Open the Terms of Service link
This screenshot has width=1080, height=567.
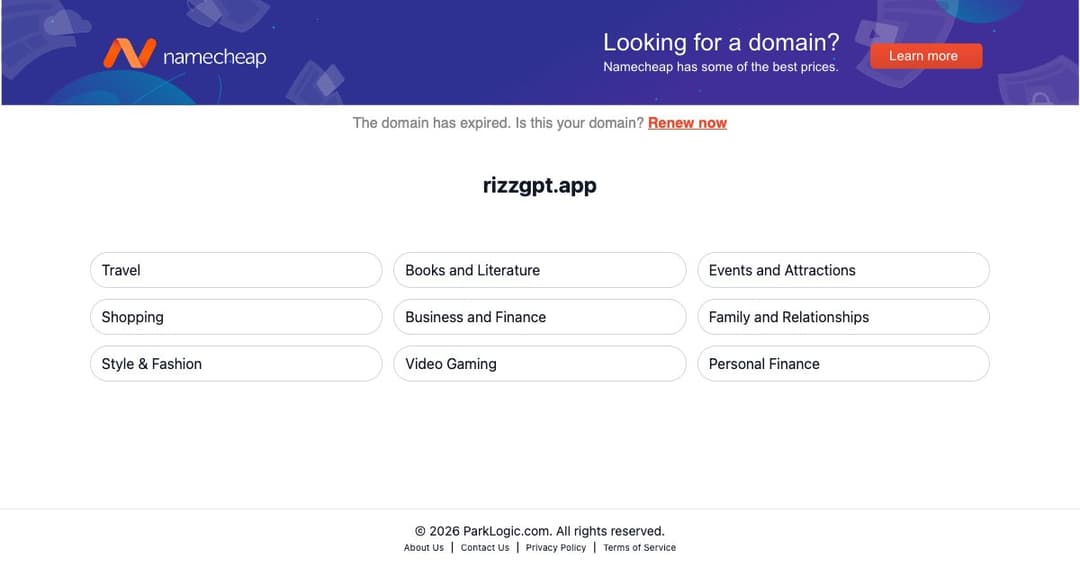pos(639,548)
